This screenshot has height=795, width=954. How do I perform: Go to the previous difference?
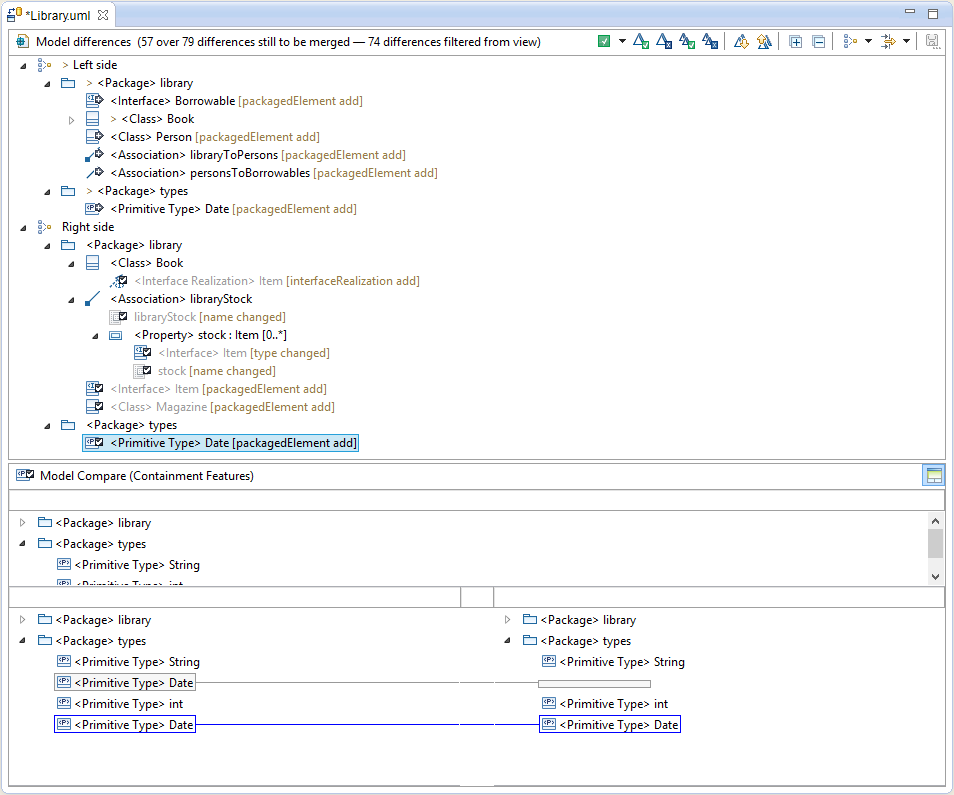(x=764, y=42)
